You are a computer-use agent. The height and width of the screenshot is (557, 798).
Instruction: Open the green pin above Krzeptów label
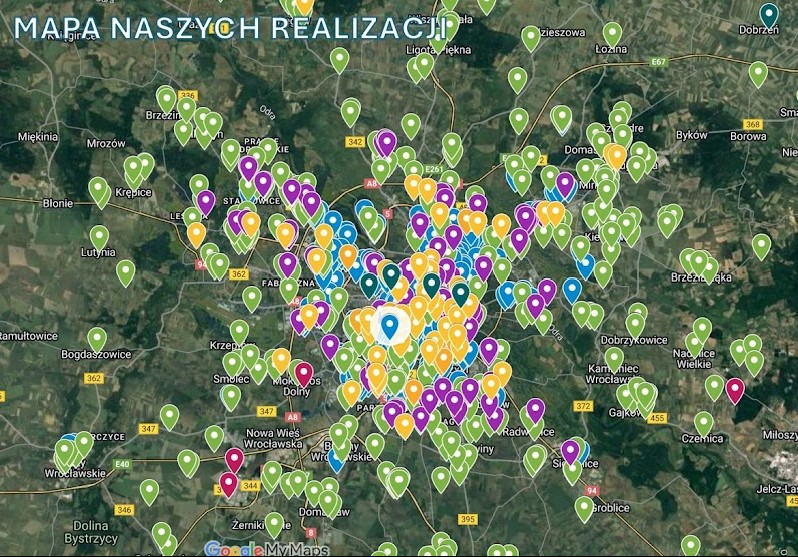(x=239, y=332)
